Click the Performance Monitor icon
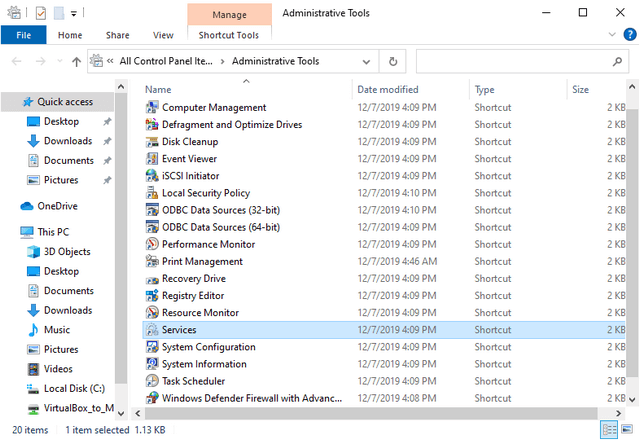This screenshot has height=440, width=640. 152,244
